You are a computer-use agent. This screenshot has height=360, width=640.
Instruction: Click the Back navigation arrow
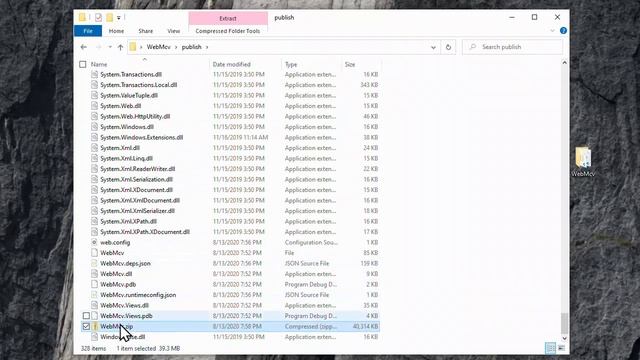(84, 47)
